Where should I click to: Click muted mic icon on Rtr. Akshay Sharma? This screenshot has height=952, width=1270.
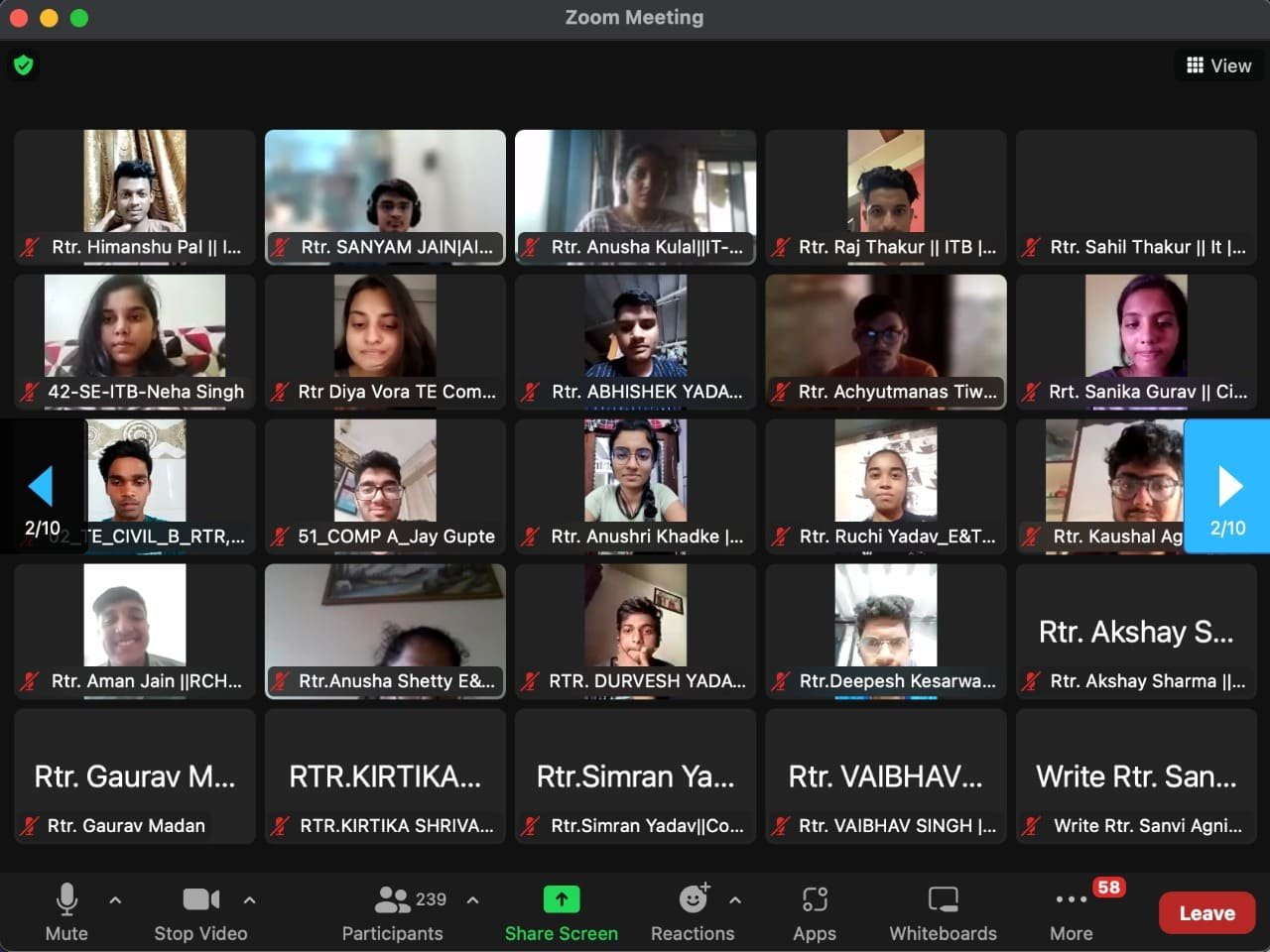click(1033, 680)
